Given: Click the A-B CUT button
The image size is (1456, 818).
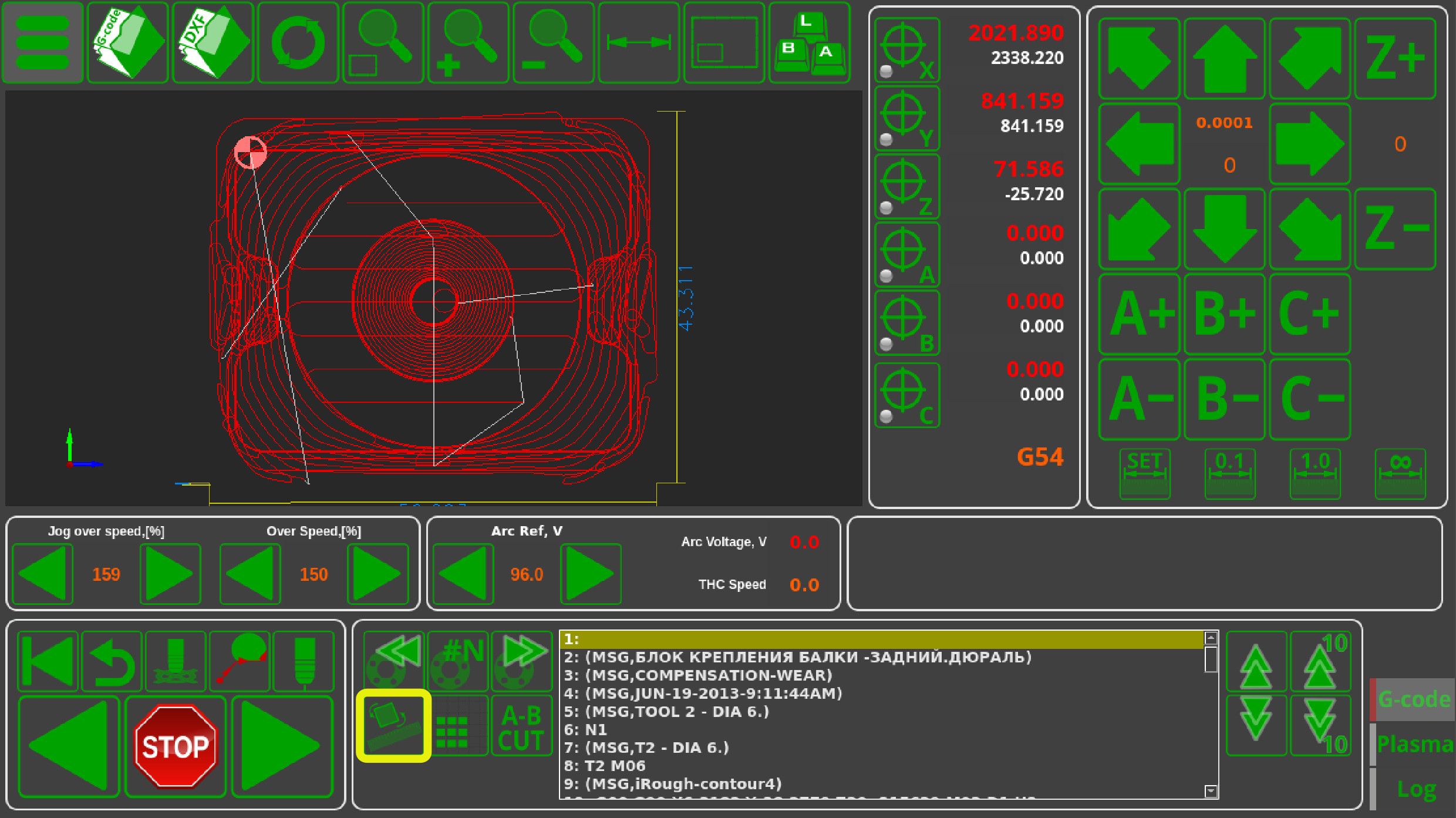Looking at the screenshot, I should point(521,726).
